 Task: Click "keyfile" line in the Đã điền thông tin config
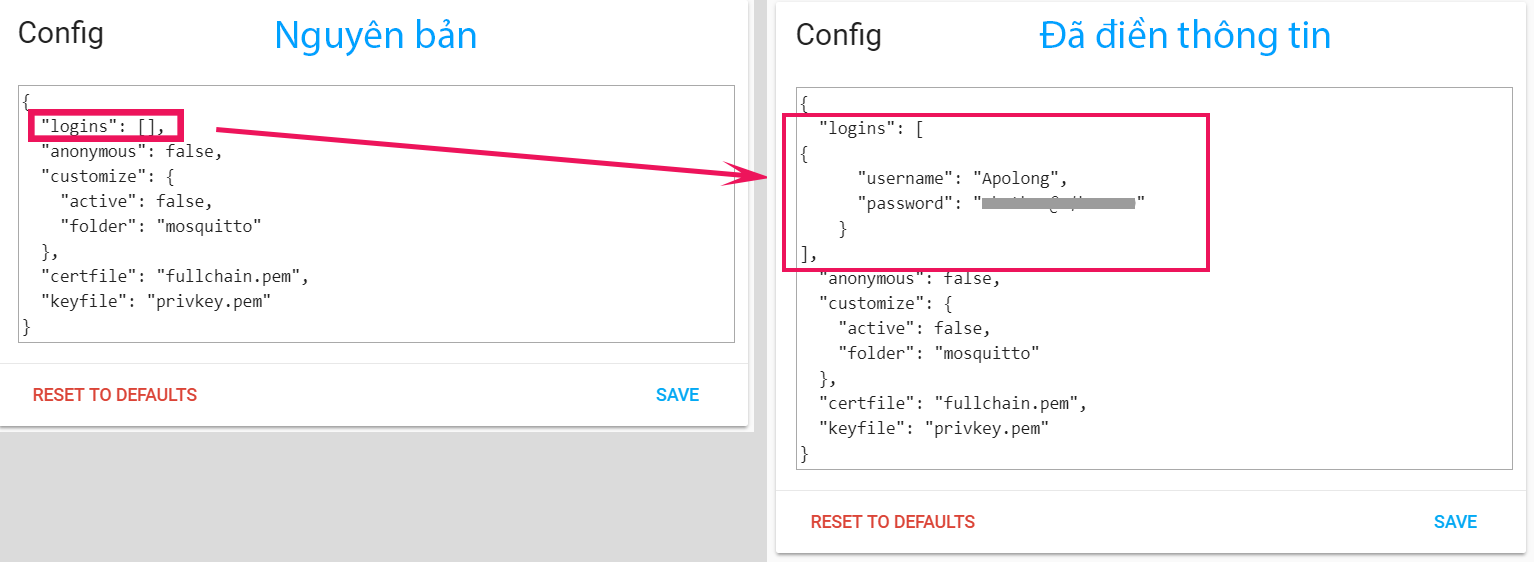(933, 428)
